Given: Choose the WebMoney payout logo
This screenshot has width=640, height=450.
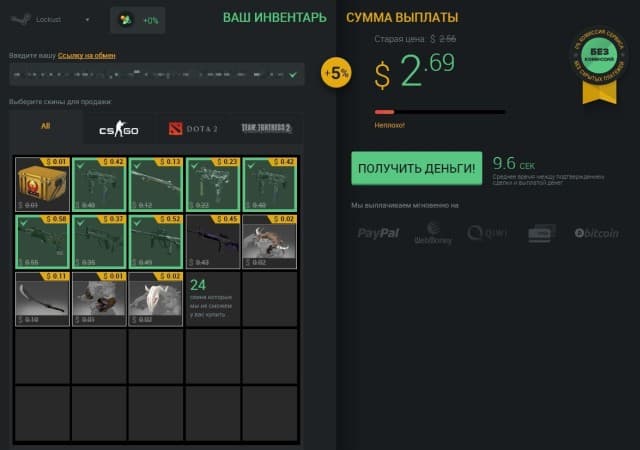Looking at the screenshot, I should tap(433, 233).
